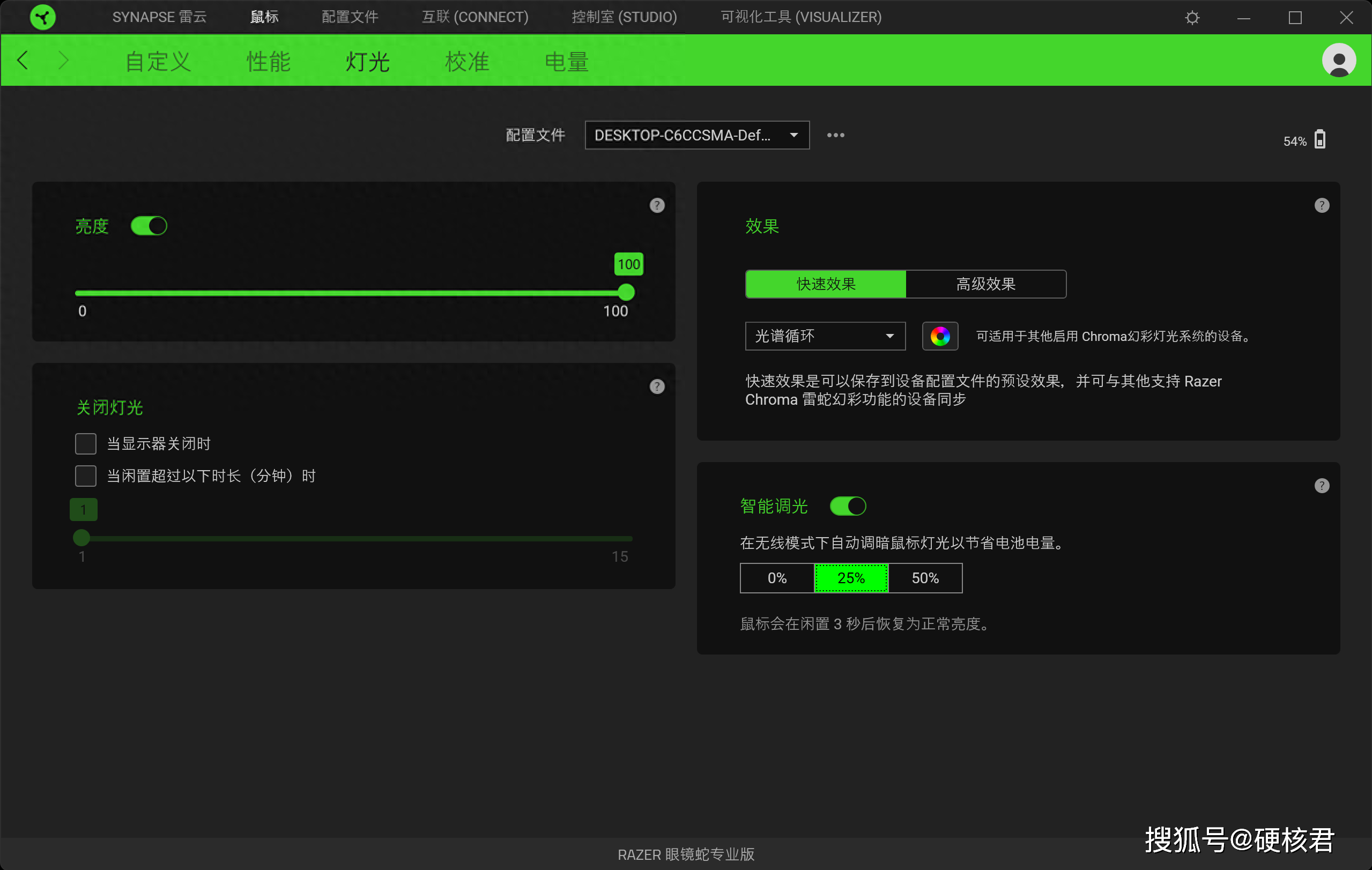
Task: Open the Chroma color wheel button
Action: click(x=939, y=336)
